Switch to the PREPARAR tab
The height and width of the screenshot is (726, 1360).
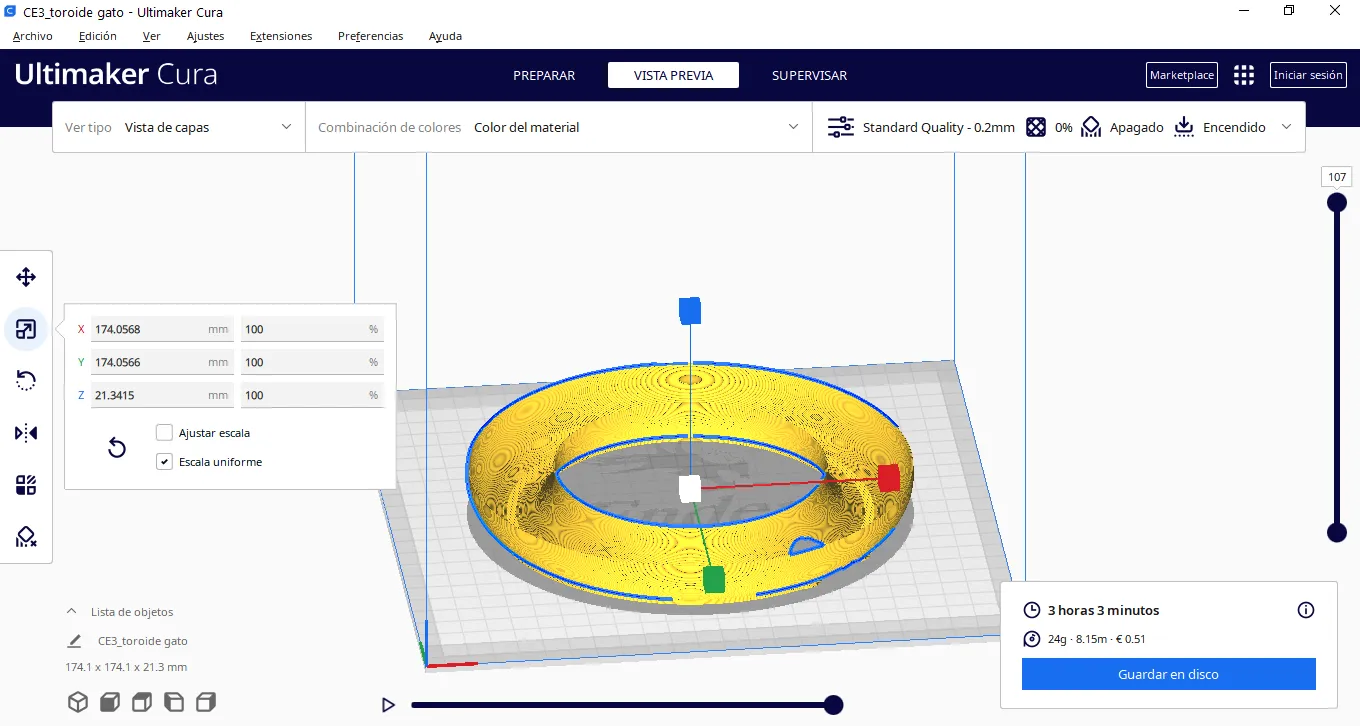[x=544, y=75]
